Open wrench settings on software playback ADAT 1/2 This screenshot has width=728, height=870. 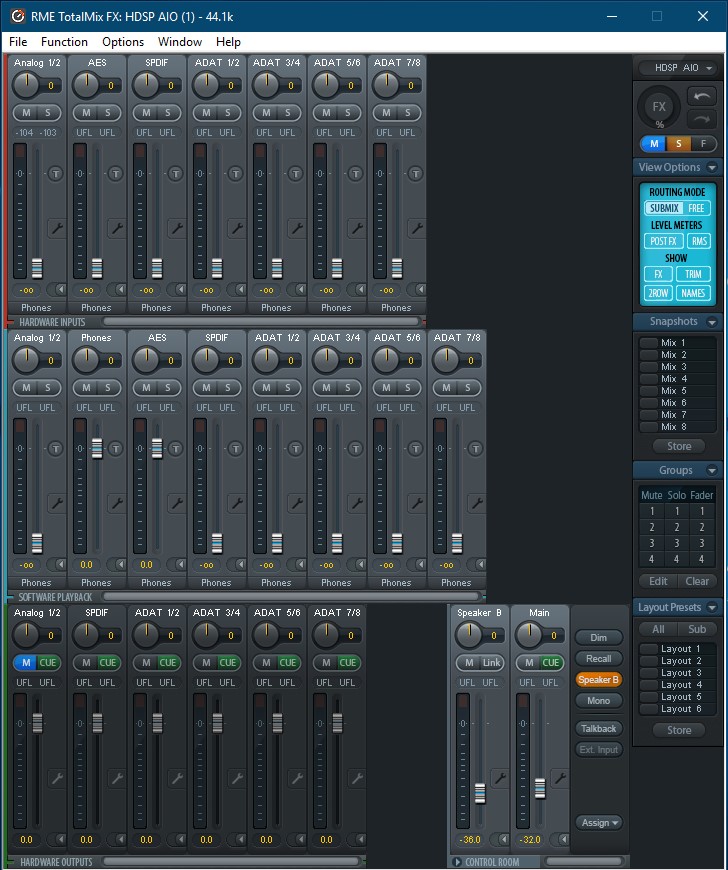point(296,503)
